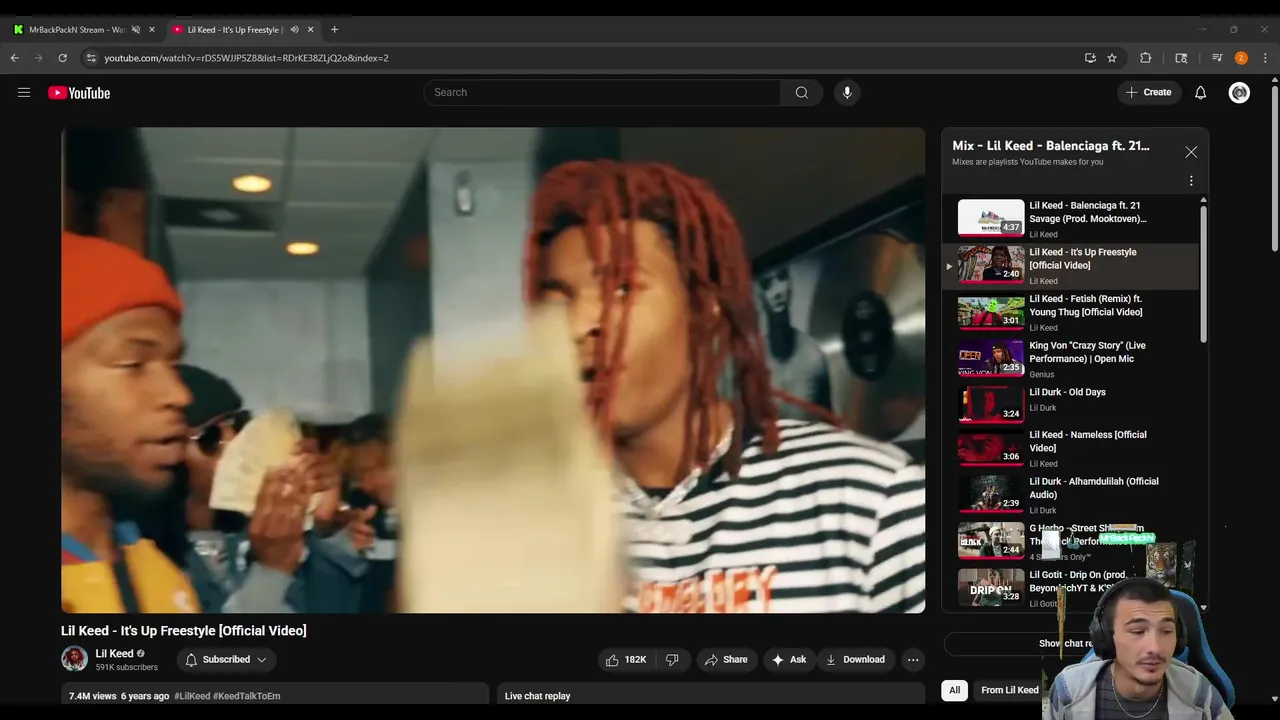Play Lil Durk - Old Days
The height and width of the screenshot is (720, 1280).
pos(1070,405)
